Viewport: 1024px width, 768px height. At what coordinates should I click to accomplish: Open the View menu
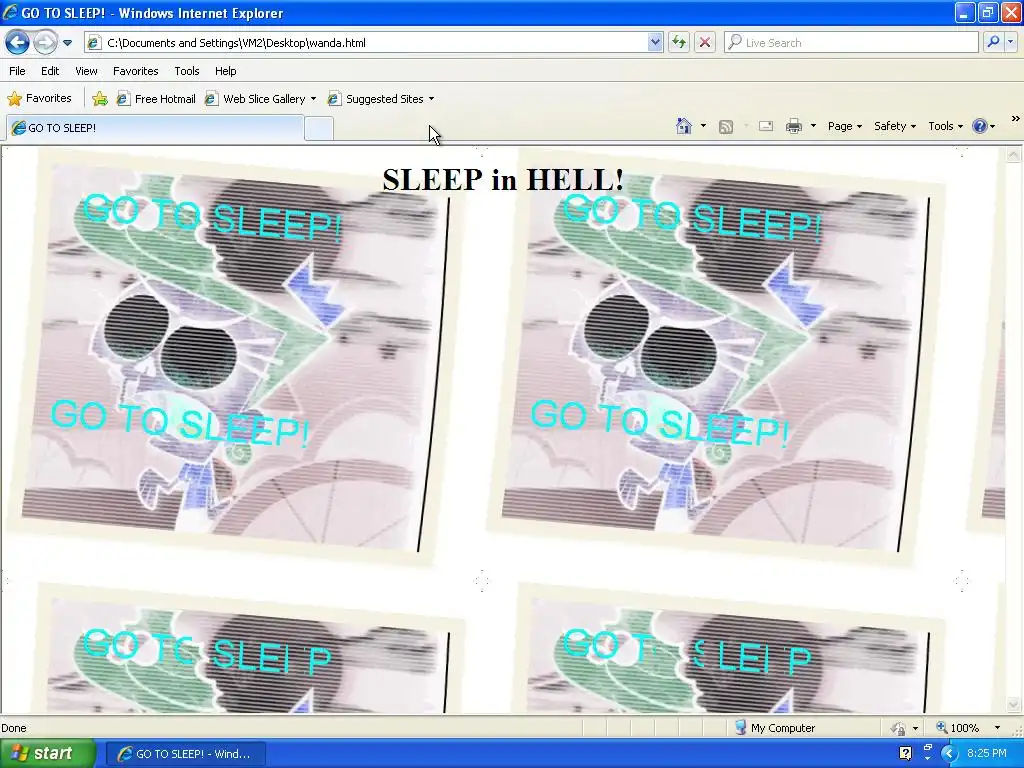tap(86, 71)
